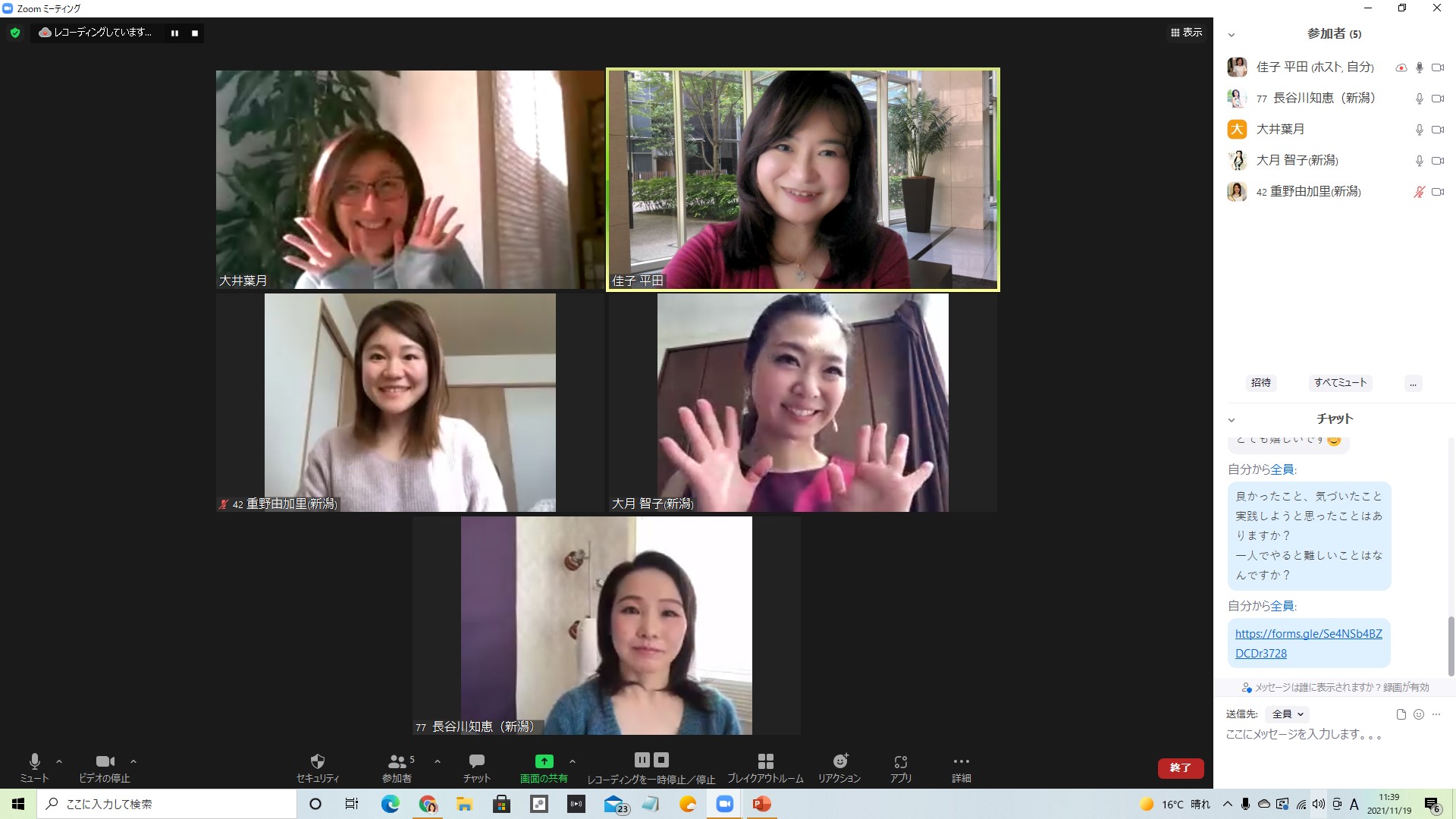Open the Windows Start menu
1456x819 pixels.
coord(18,804)
